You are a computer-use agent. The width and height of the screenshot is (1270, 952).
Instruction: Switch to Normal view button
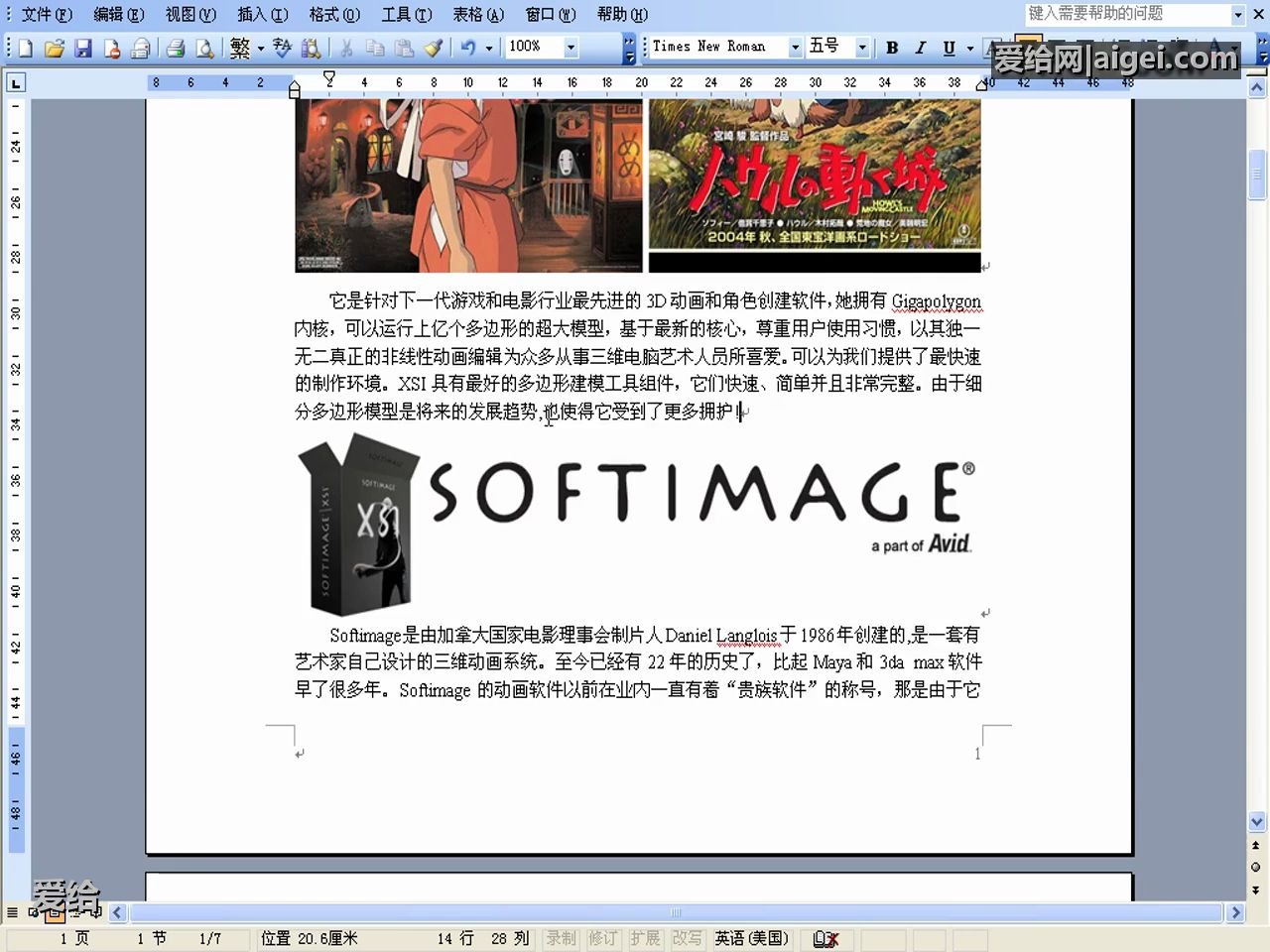12,912
